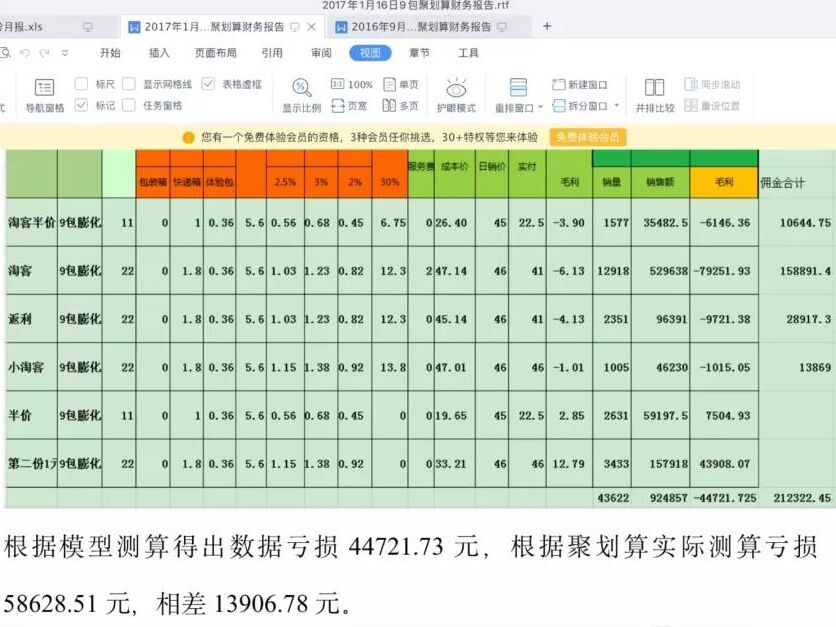Expand the quick access toolbar dropdown arrow

pyautogui.click(x=65, y=53)
